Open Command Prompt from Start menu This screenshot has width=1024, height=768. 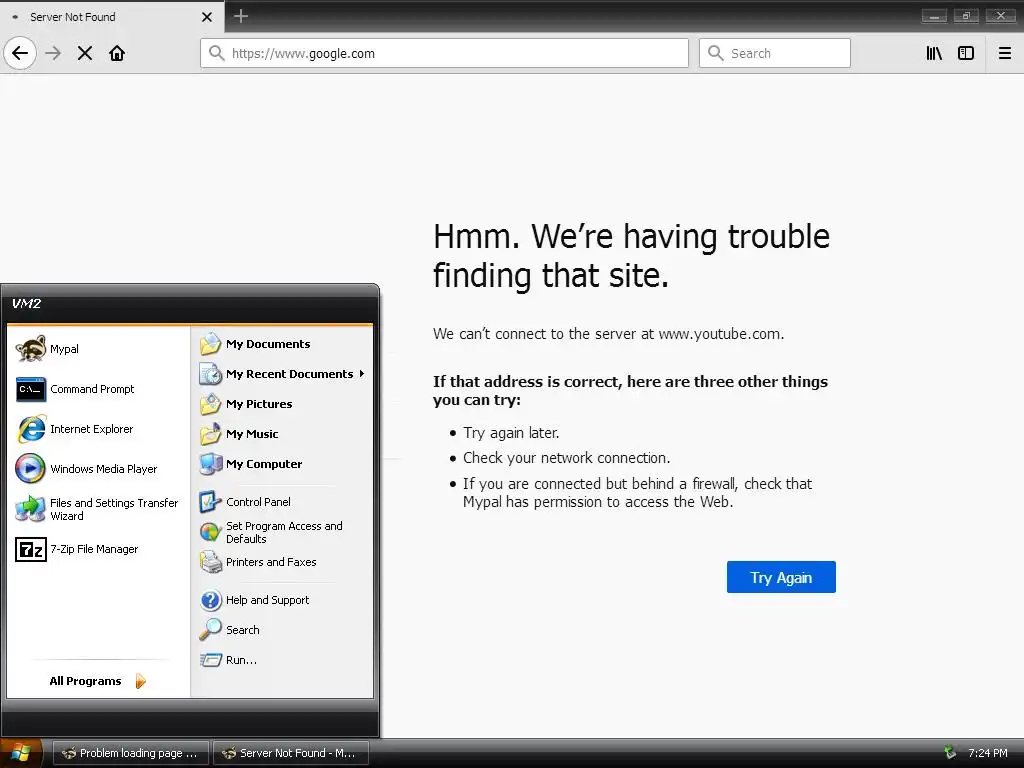[x=98, y=389]
